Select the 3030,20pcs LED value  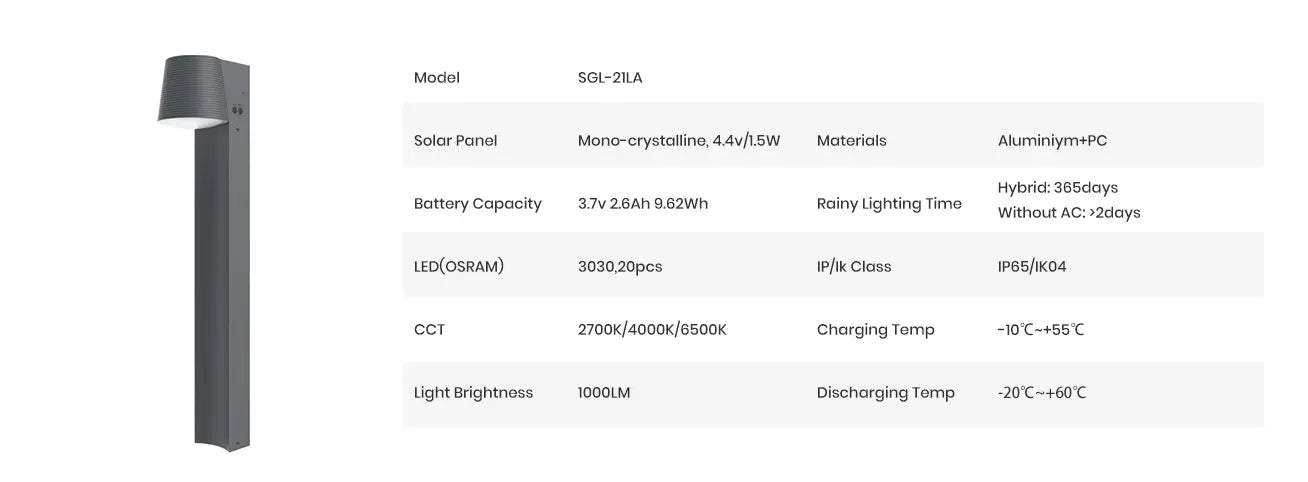[x=620, y=267]
